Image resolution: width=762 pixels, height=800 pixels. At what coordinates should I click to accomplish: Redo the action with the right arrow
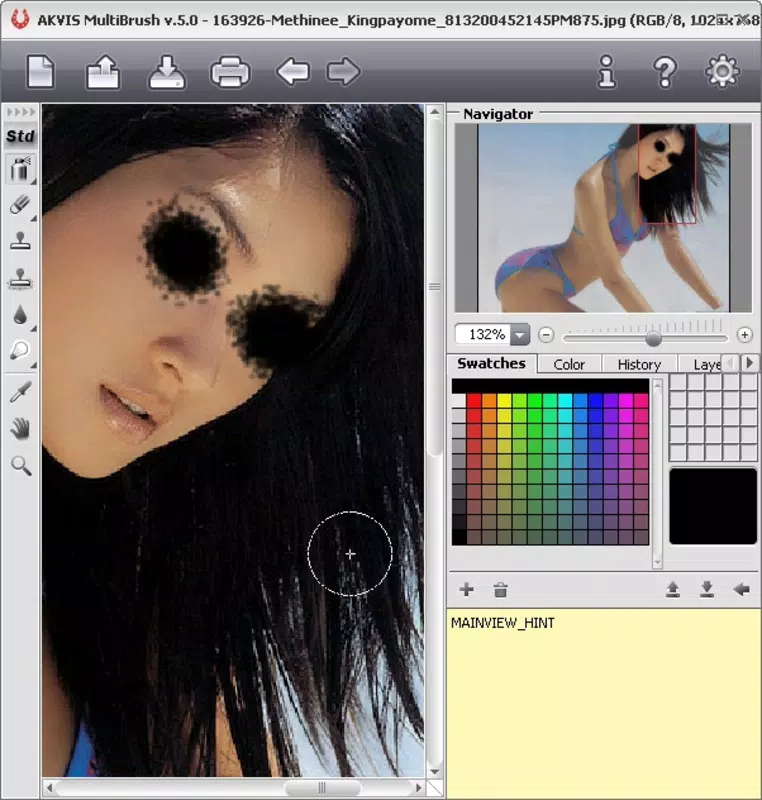point(343,71)
